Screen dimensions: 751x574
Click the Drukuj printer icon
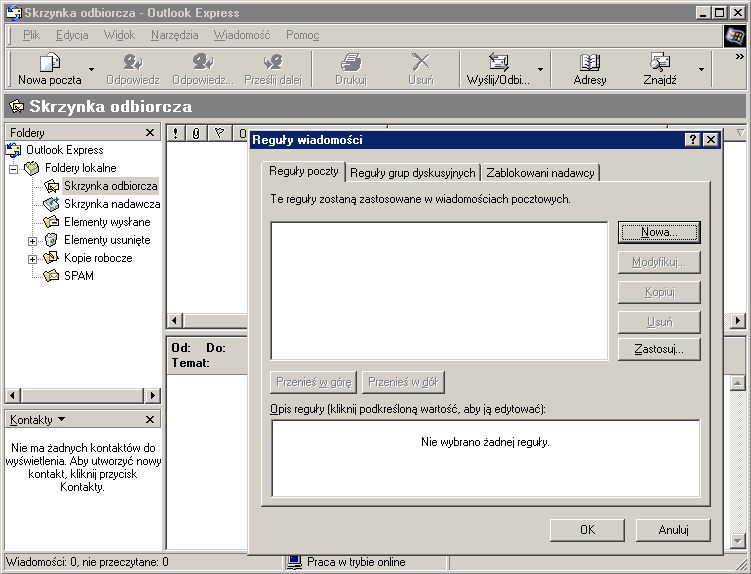coord(351,63)
